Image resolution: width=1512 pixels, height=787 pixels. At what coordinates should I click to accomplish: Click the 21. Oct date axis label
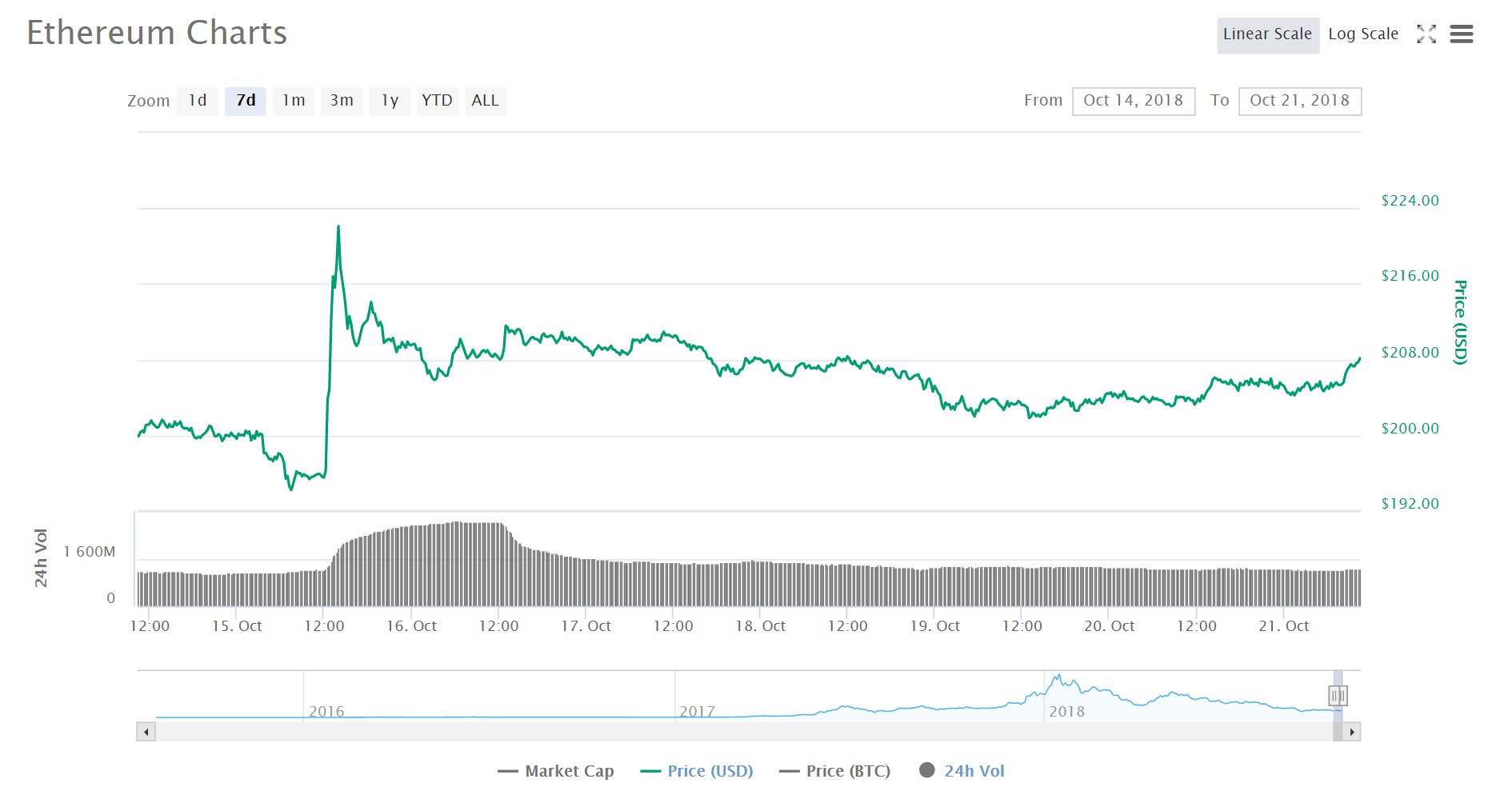click(x=1283, y=626)
